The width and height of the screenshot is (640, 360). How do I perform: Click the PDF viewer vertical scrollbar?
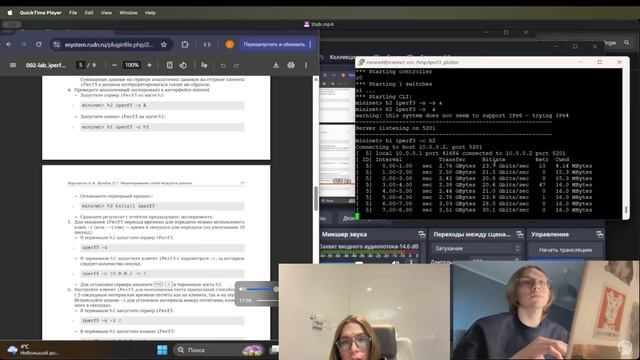point(315,199)
